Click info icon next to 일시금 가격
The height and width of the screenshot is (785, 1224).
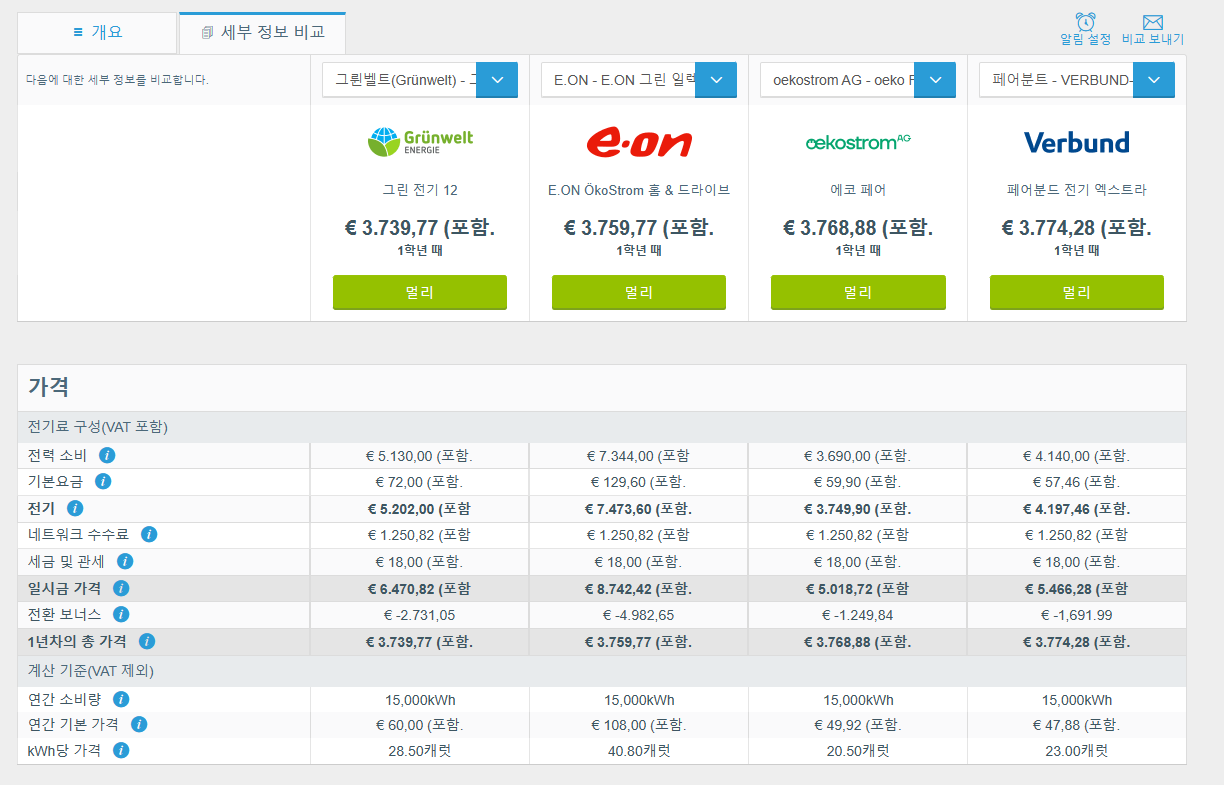(x=121, y=588)
